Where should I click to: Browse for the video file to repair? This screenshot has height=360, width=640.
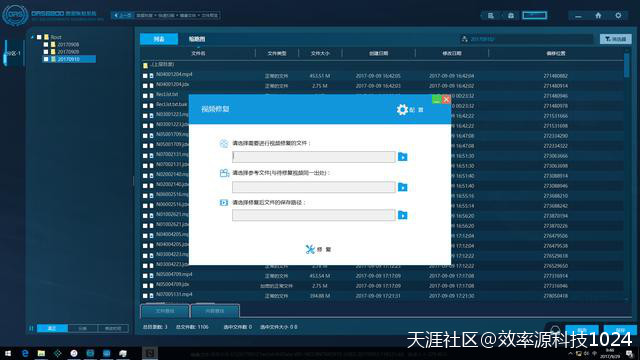pos(402,157)
